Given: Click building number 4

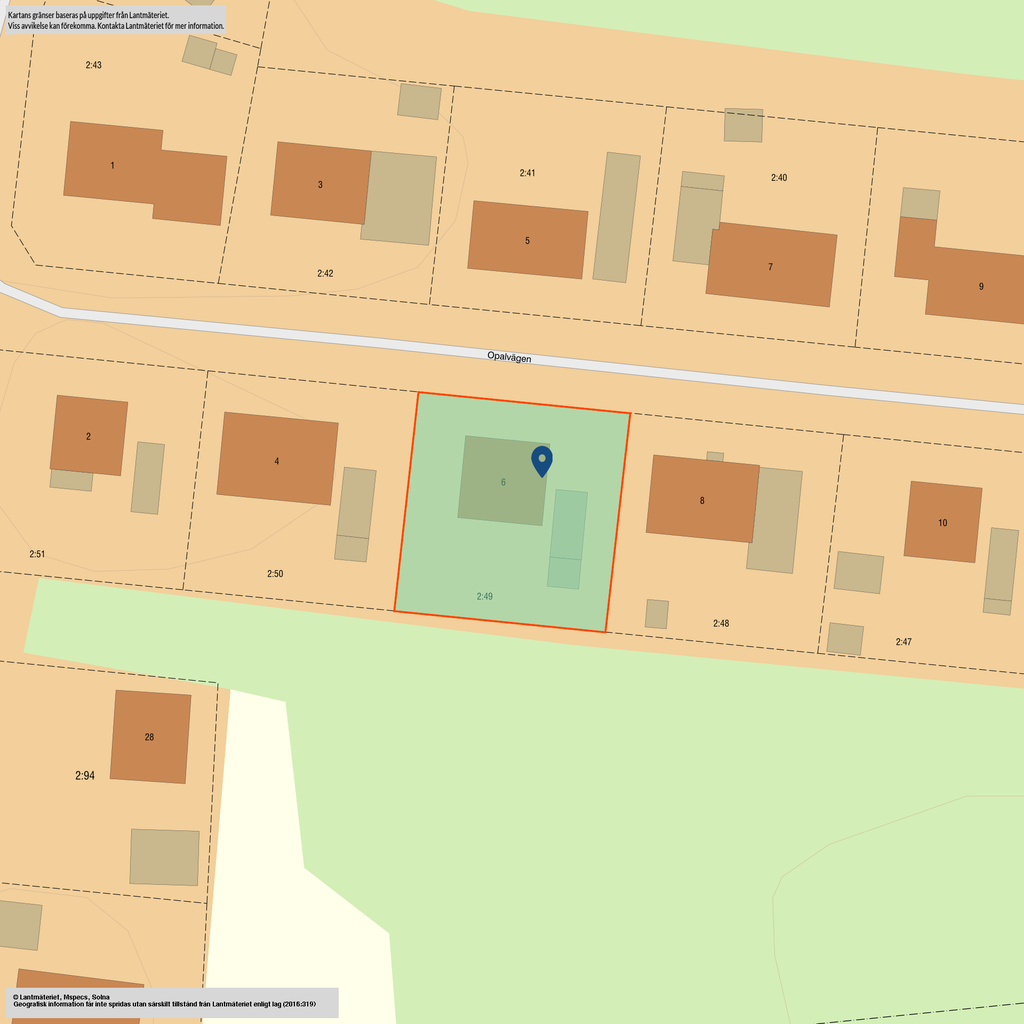Looking at the screenshot, I should click(277, 461).
